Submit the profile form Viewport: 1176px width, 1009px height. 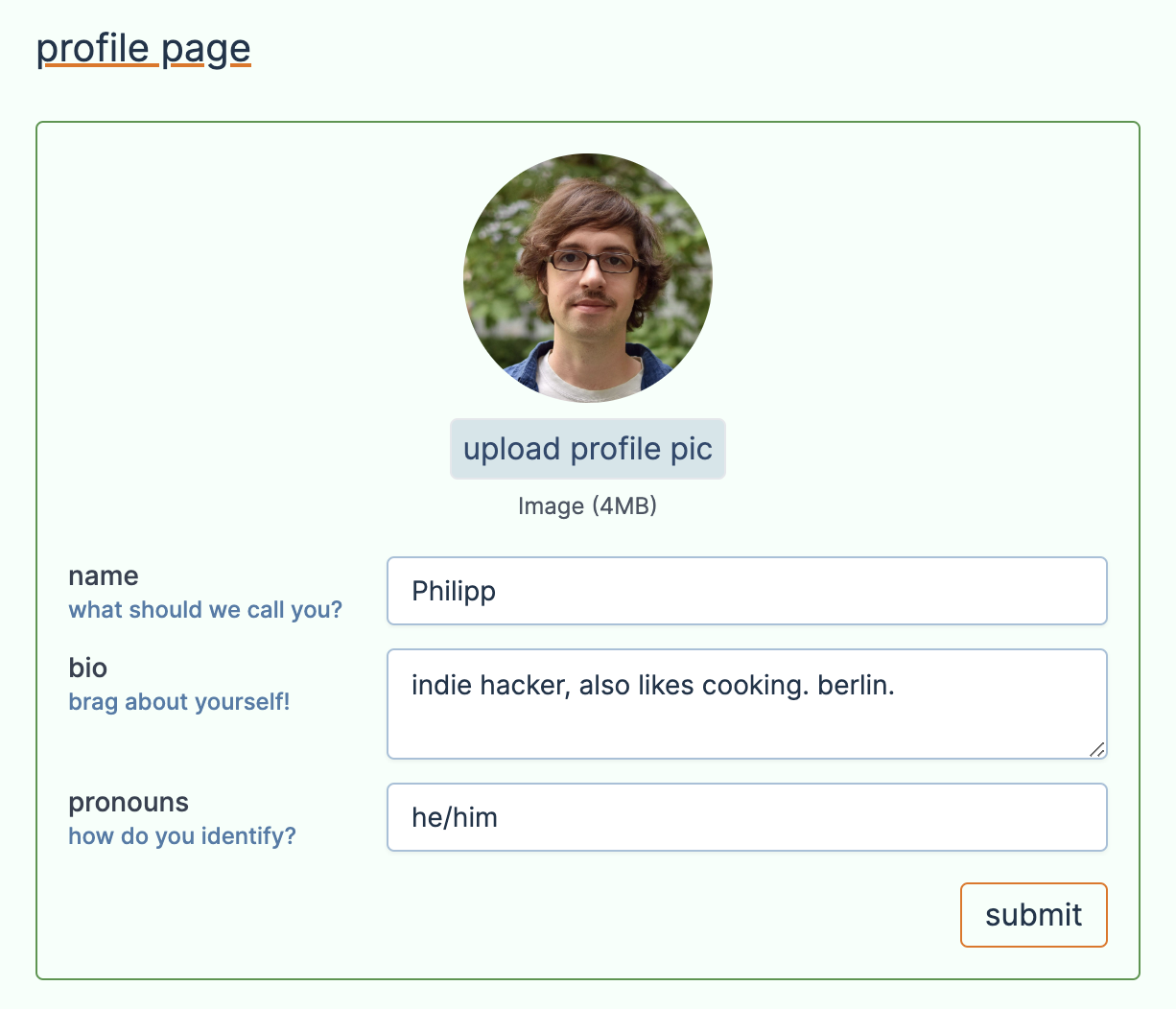1034,915
